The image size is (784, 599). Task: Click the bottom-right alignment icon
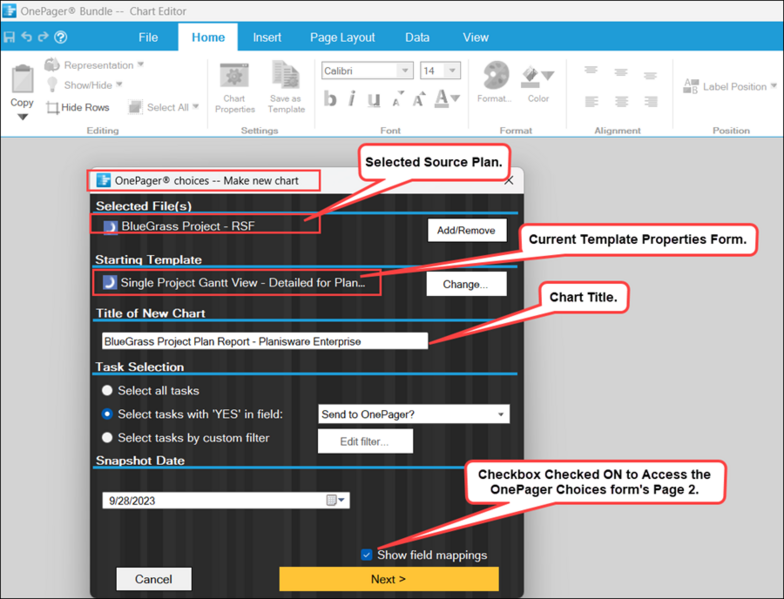(650, 102)
